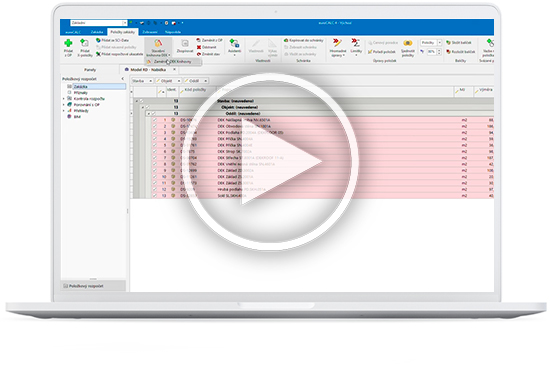550x382 pixels.
Task: Click the percentage stepper up arrow
Action: pyautogui.click(x=439, y=51)
